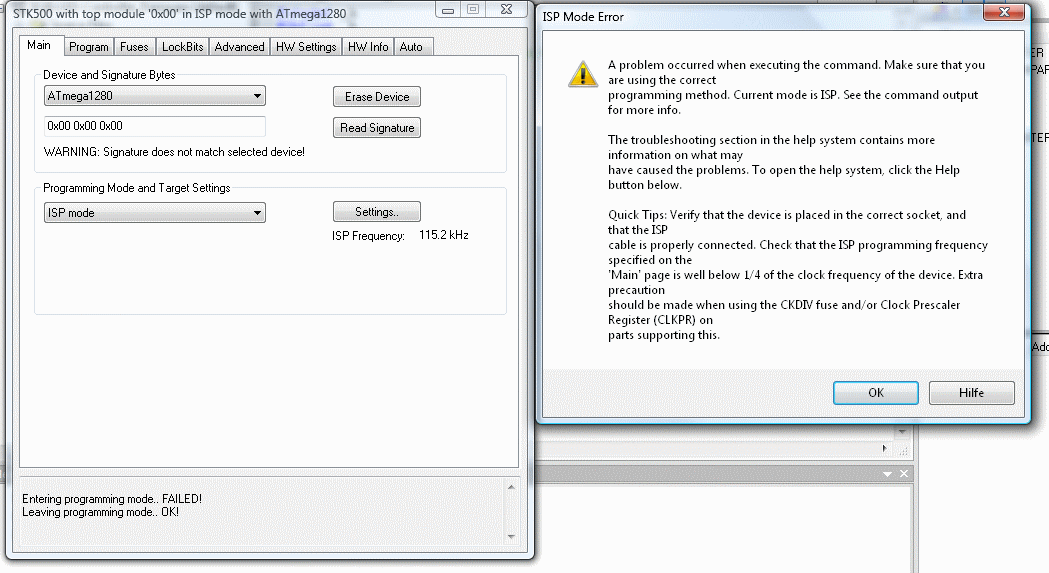Viewport: 1049px width, 573px height.
Task: Click the right scroll arrow in background window
Action: click(x=884, y=448)
